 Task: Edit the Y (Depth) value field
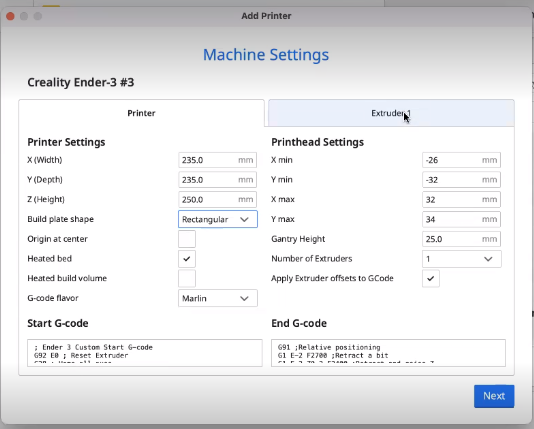pos(217,180)
